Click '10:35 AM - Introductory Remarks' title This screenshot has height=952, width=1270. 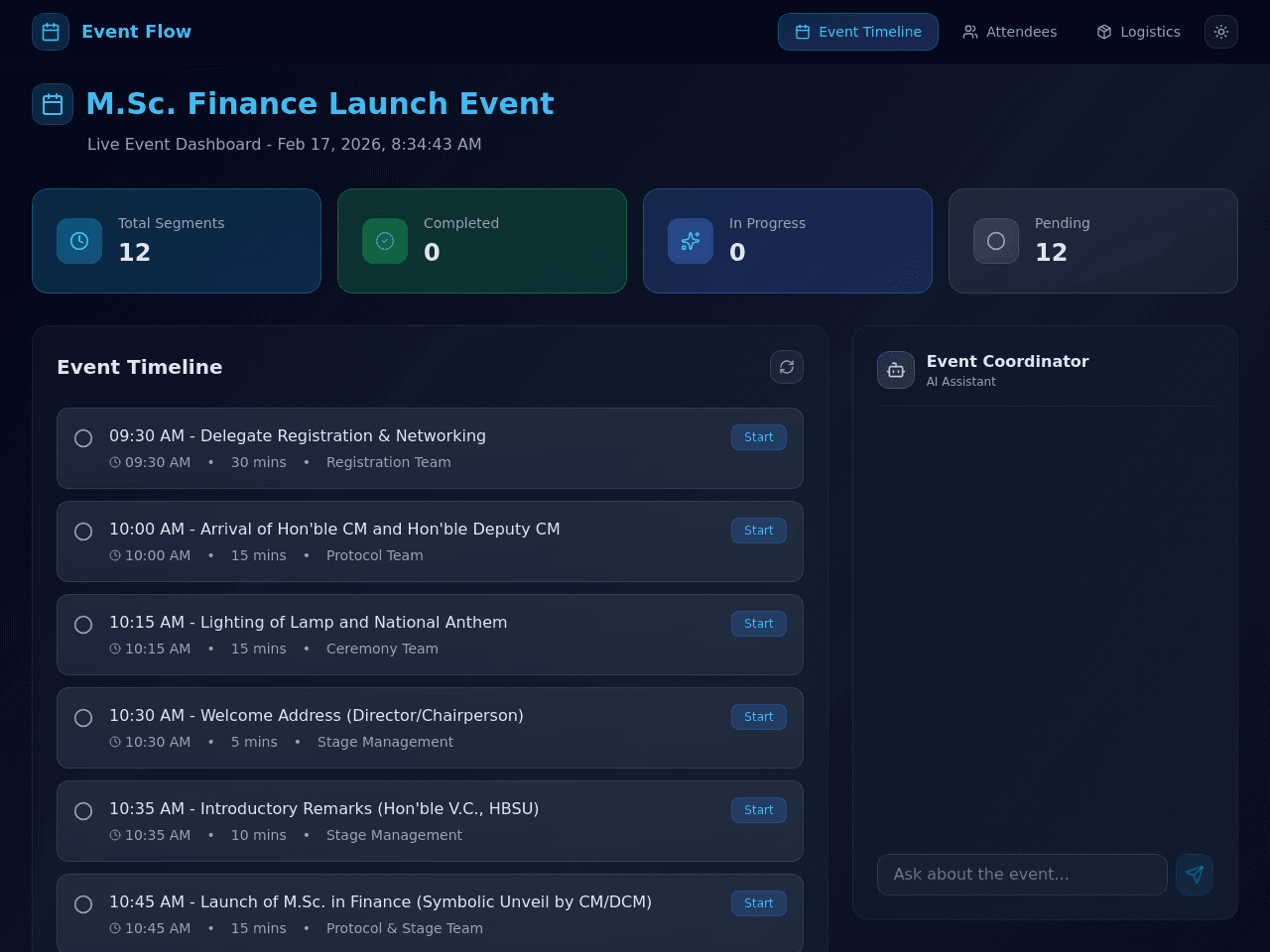click(324, 809)
